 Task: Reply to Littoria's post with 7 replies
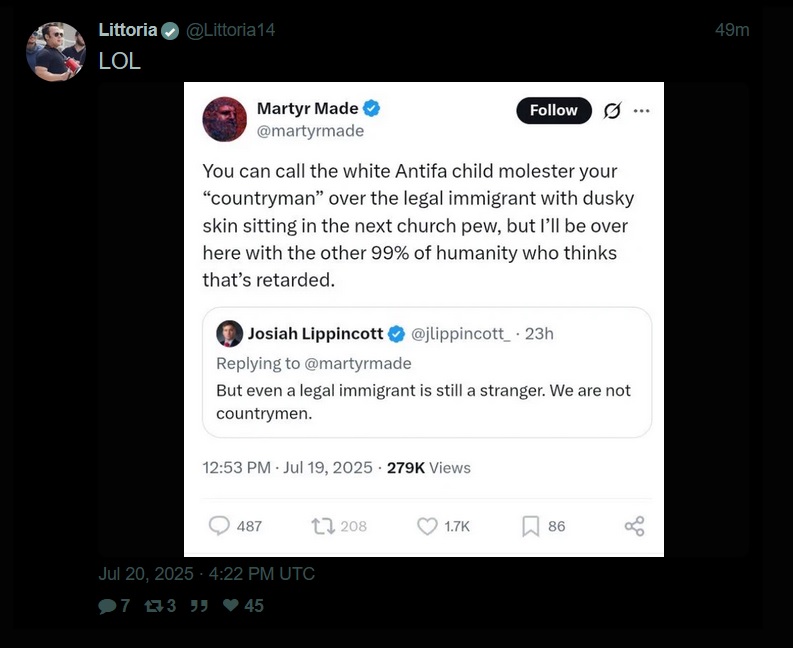click(x=107, y=606)
